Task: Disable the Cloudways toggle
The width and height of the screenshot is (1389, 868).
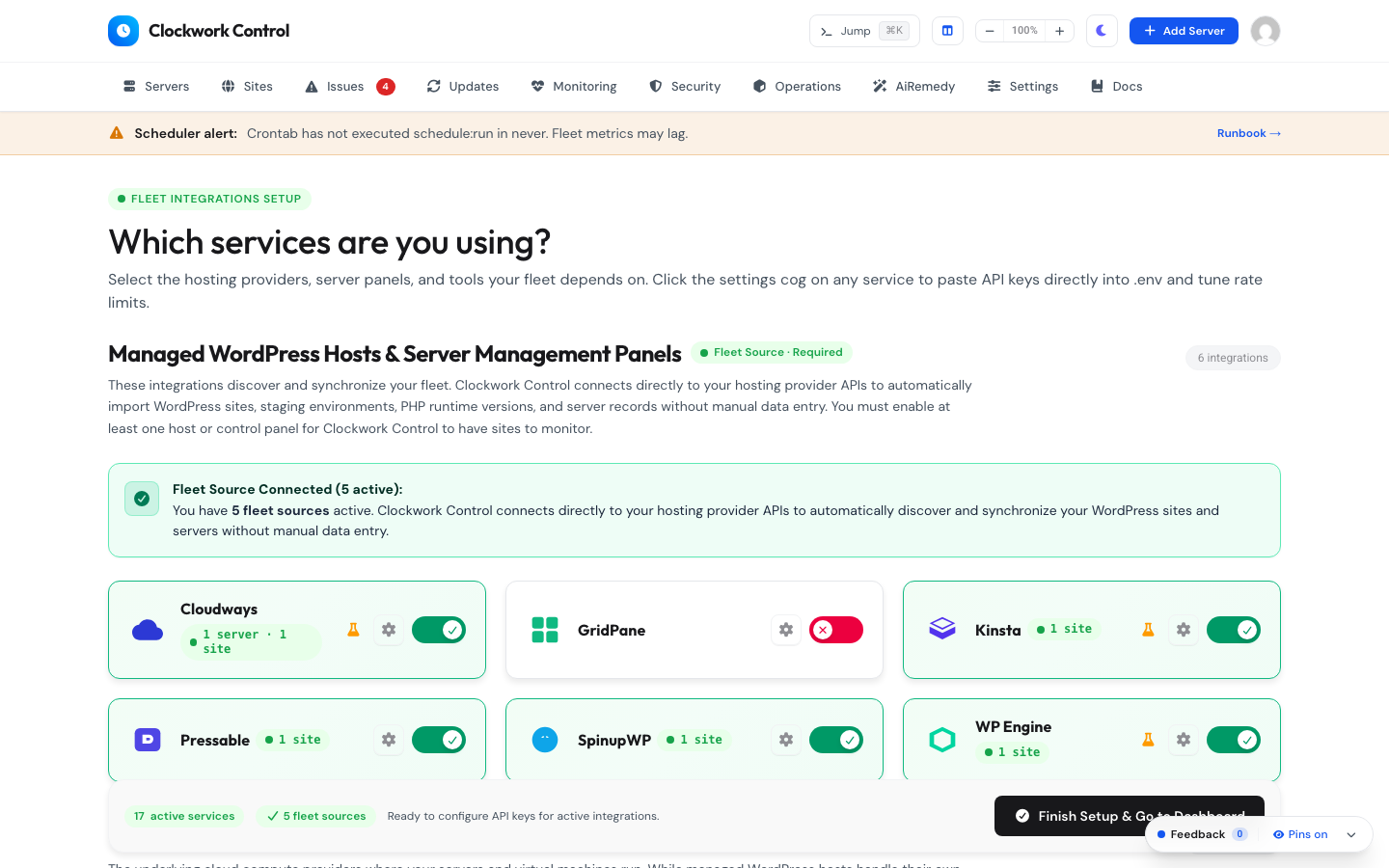Action: tap(439, 630)
